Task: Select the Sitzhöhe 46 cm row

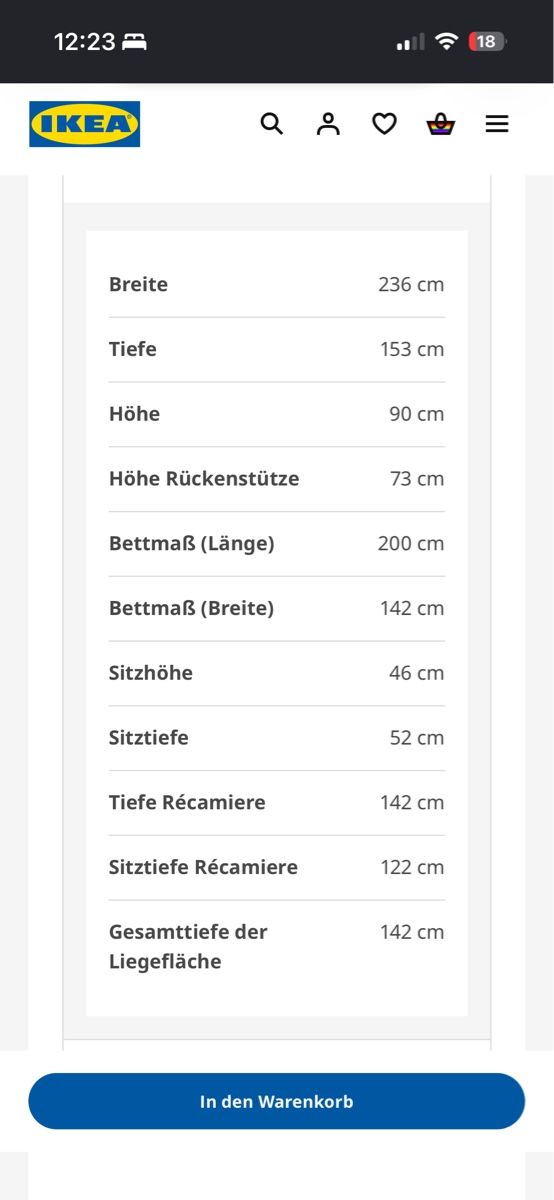Action: (277, 673)
